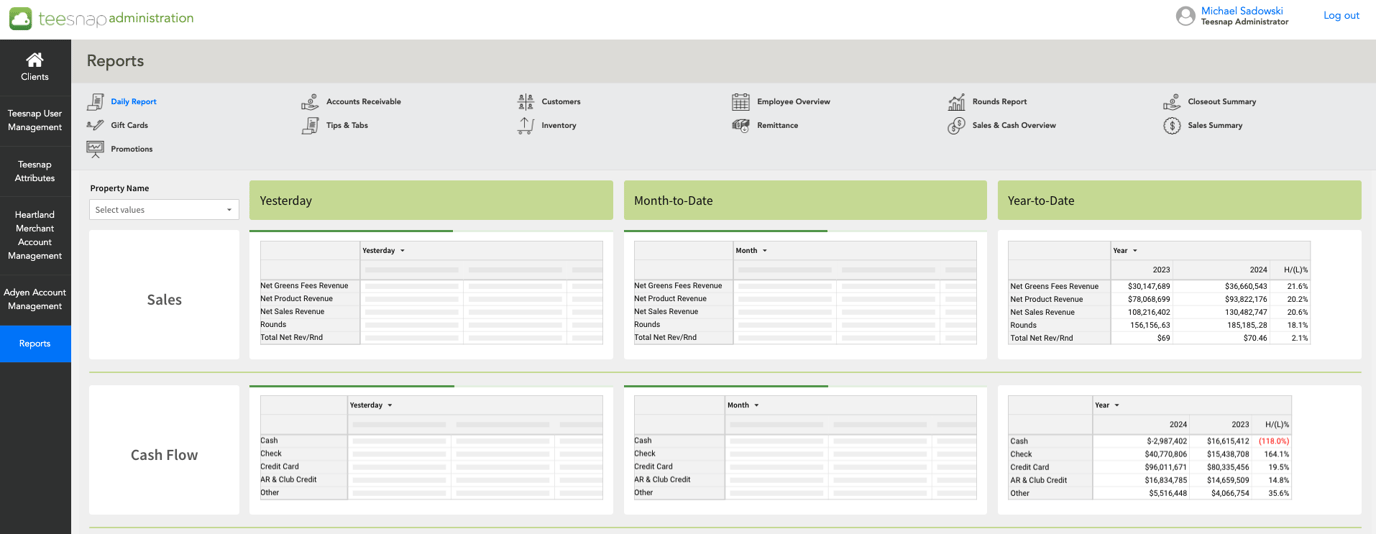Click the Sales Summary report link
1376x534 pixels.
1215,126
